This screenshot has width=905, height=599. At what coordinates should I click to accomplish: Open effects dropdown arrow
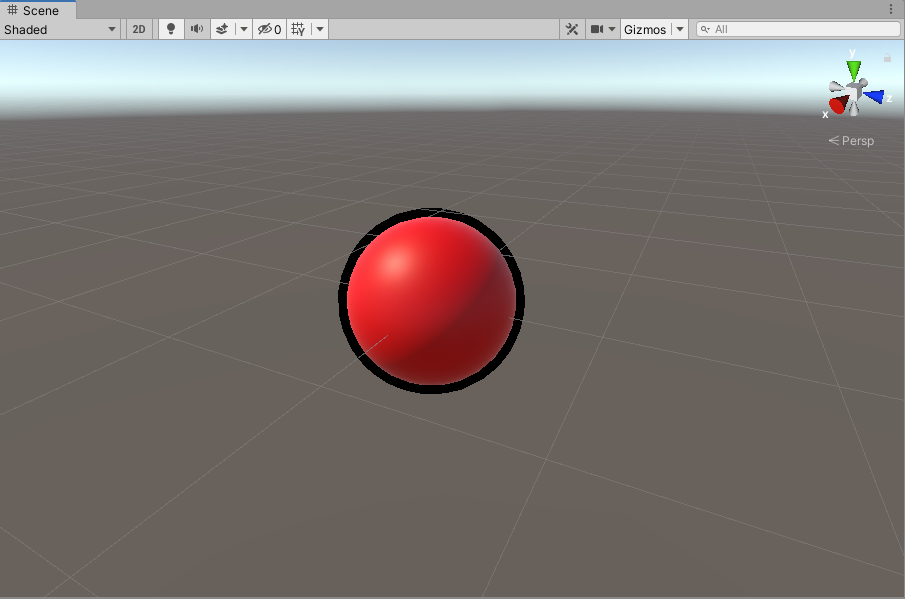244,29
